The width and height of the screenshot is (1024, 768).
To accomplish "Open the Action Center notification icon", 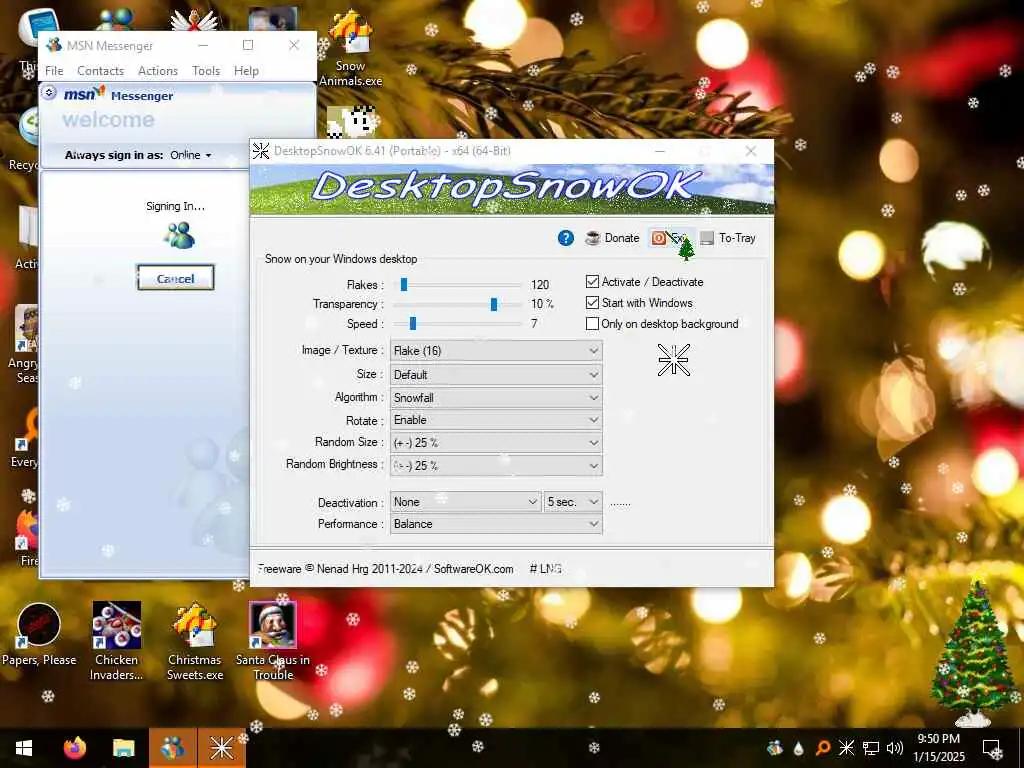I will tap(991, 748).
